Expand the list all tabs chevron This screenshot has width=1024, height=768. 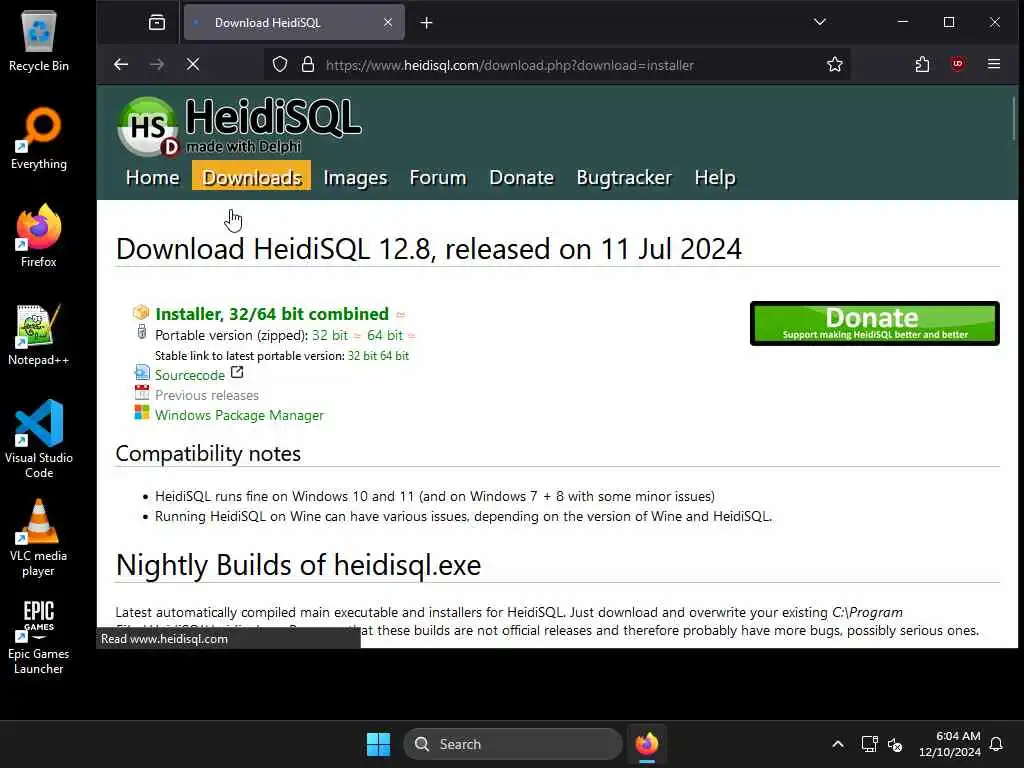[820, 22]
